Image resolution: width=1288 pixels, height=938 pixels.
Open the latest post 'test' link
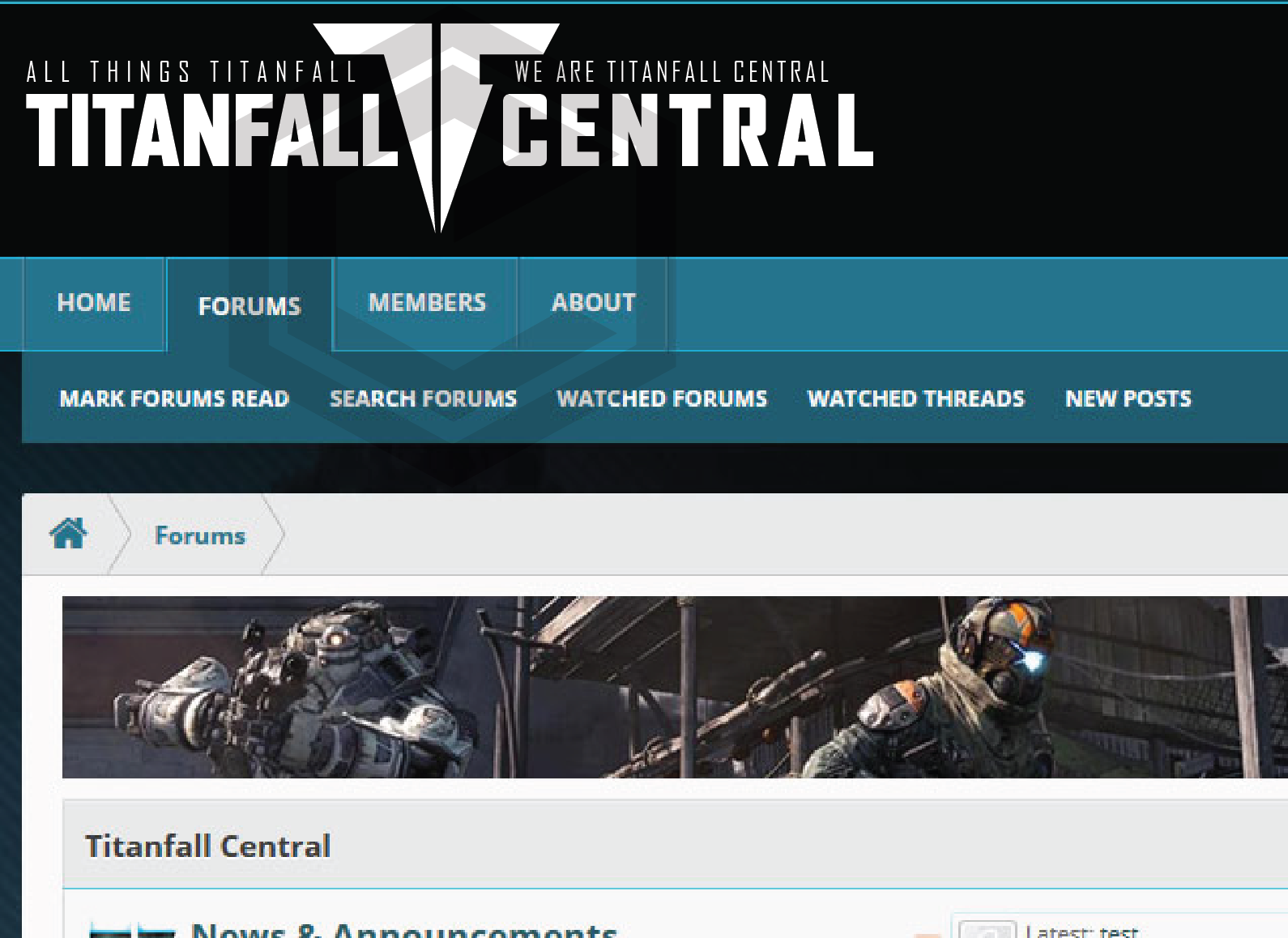coord(1119,932)
